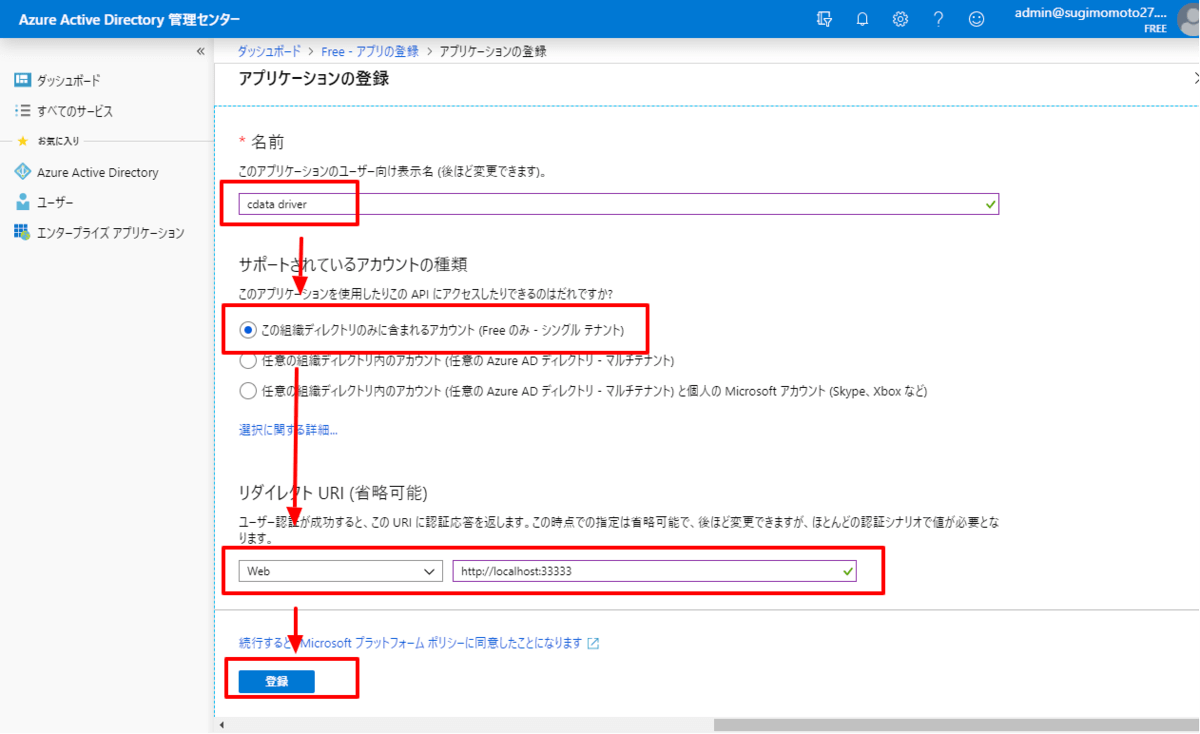The width and height of the screenshot is (1200, 734).
Task: Click the application name input field
Action: pos(619,204)
